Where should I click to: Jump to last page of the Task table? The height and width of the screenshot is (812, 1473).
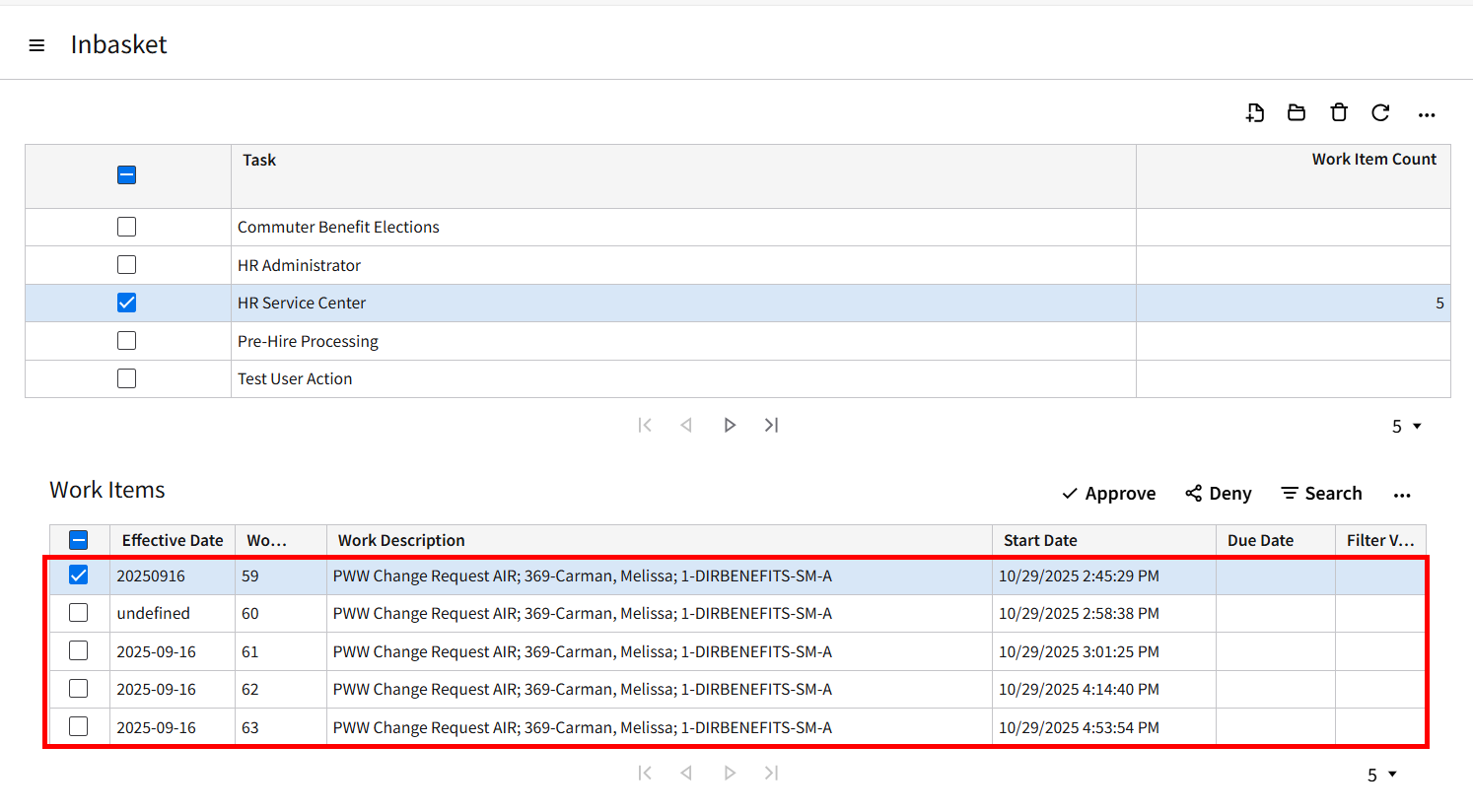[771, 425]
